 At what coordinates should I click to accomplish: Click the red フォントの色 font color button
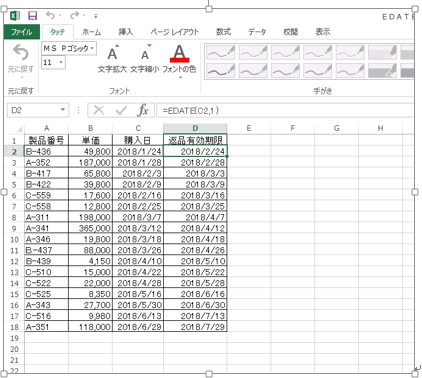tap(179, 54)
